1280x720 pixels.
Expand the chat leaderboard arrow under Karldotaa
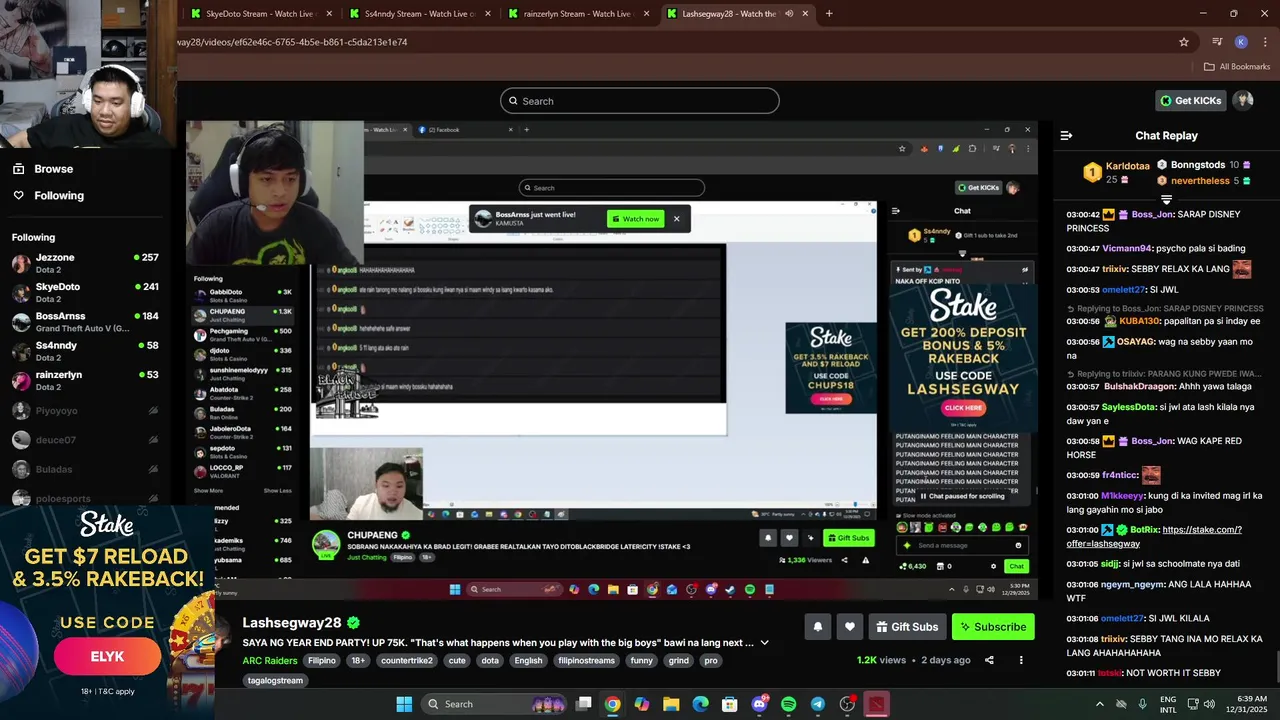click(x=1166, y=200)
